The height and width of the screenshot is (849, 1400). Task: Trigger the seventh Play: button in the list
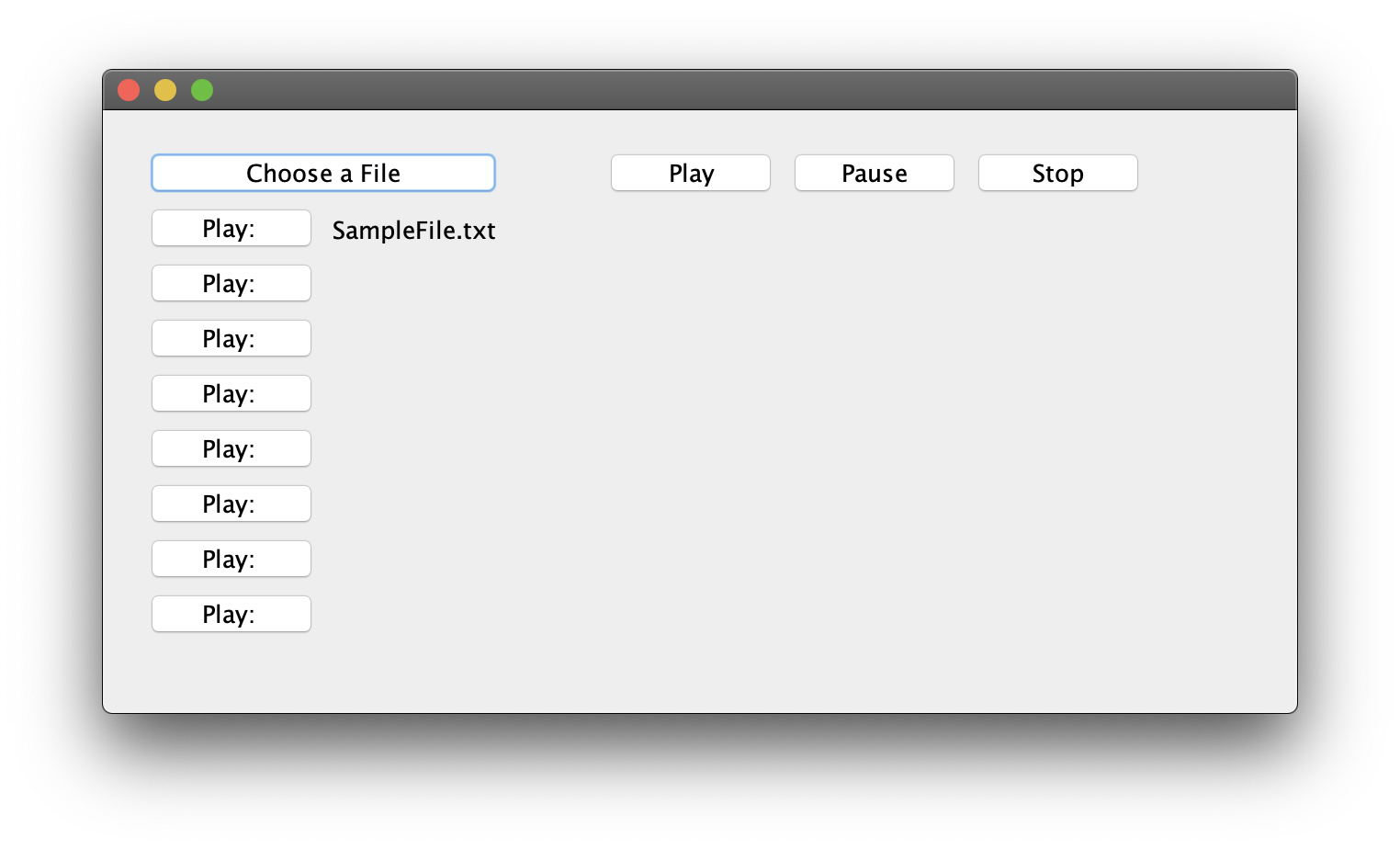tap(231, 559)
